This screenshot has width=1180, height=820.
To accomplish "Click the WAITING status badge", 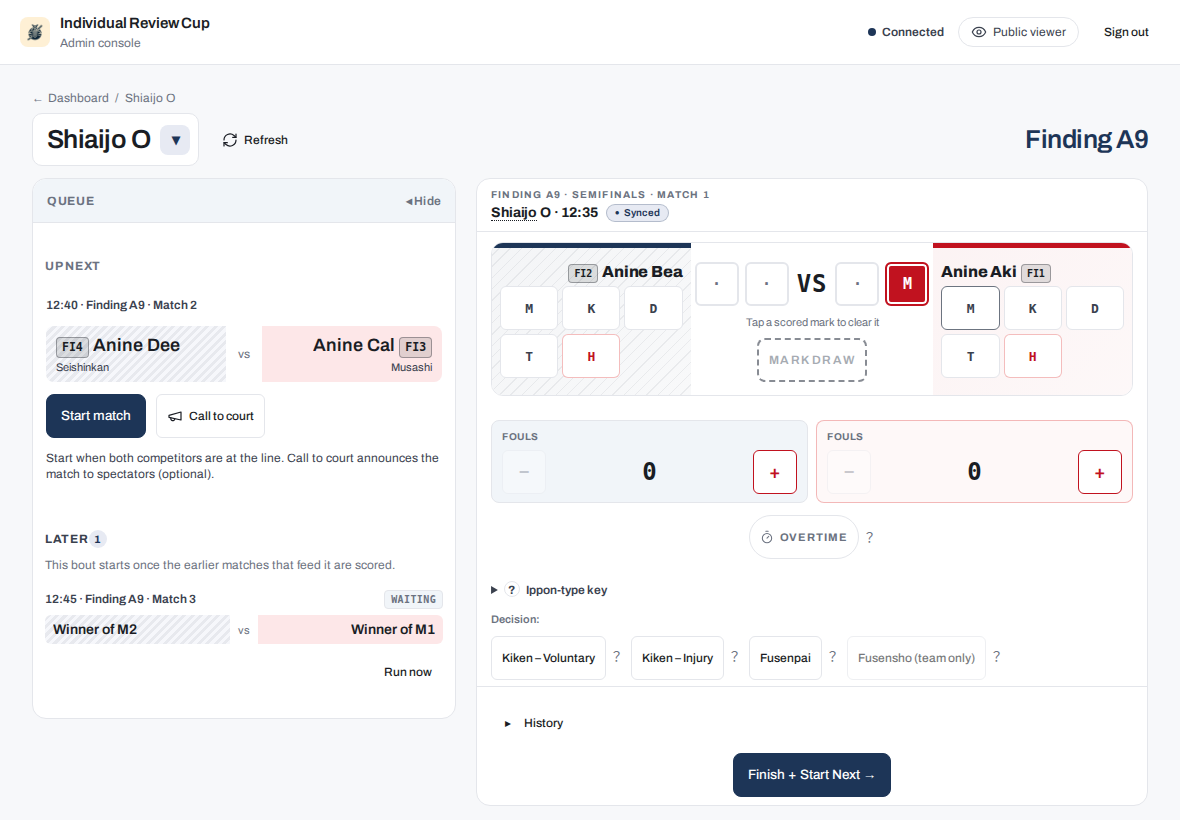I will 413,599.
